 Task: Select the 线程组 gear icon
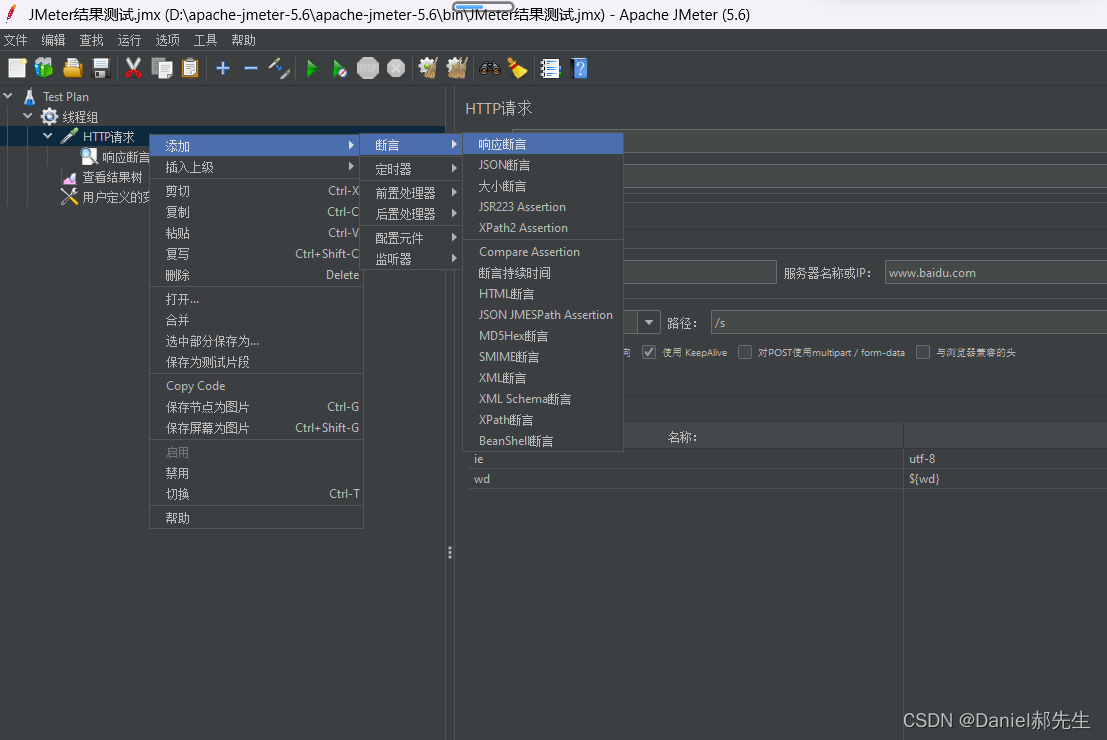49,117
